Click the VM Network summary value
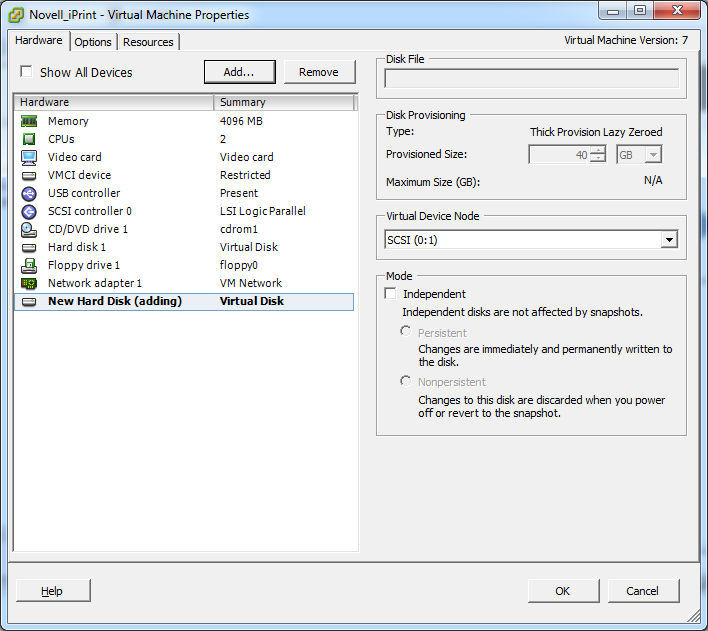The width and height of the screenshot is (708, 631). coord(251,283)
